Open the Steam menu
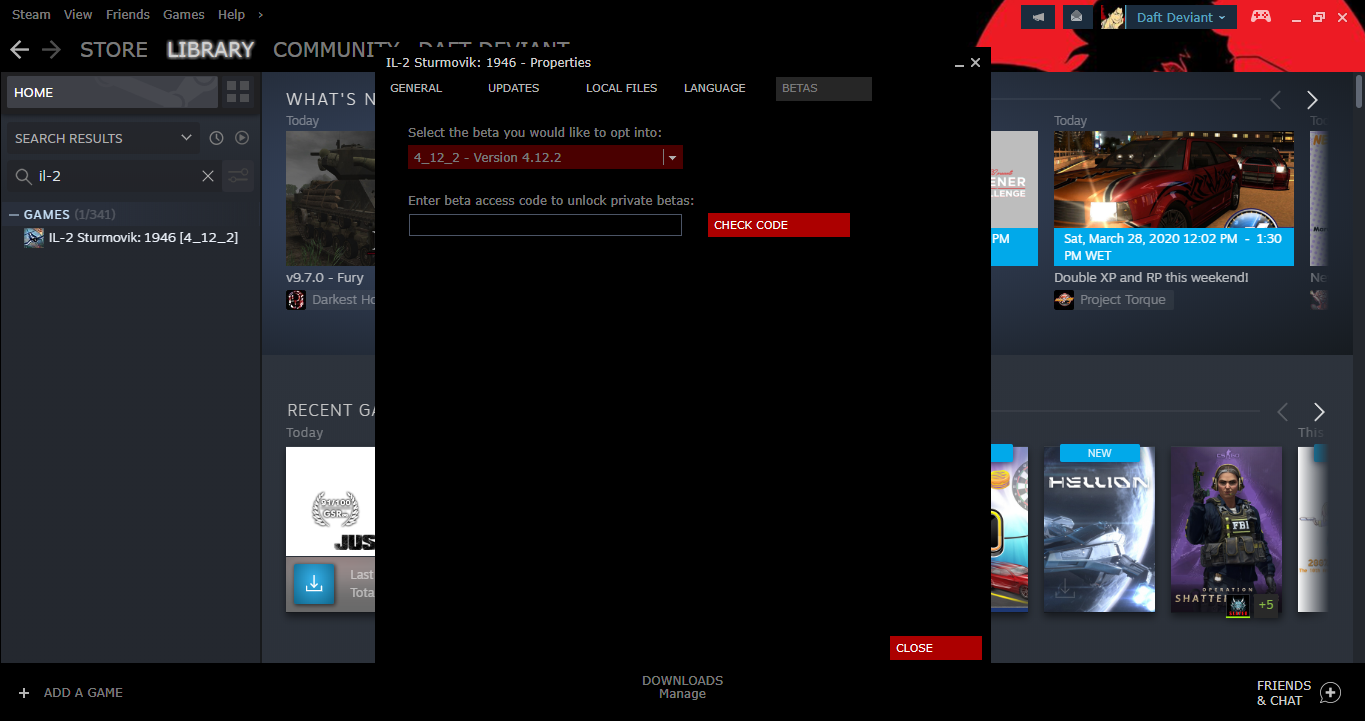The height and width of the screenshot is (721, 1365). click(x=31, y=15)
